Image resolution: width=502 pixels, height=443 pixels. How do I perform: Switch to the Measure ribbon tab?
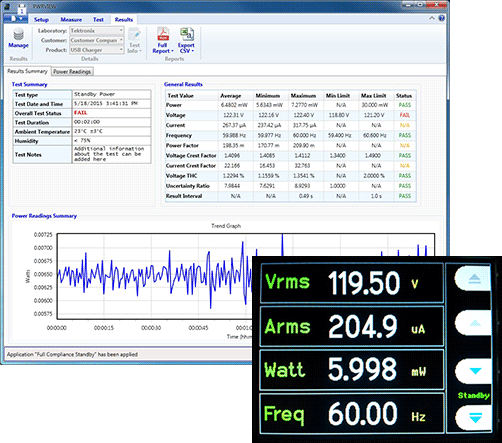(71, 20)
